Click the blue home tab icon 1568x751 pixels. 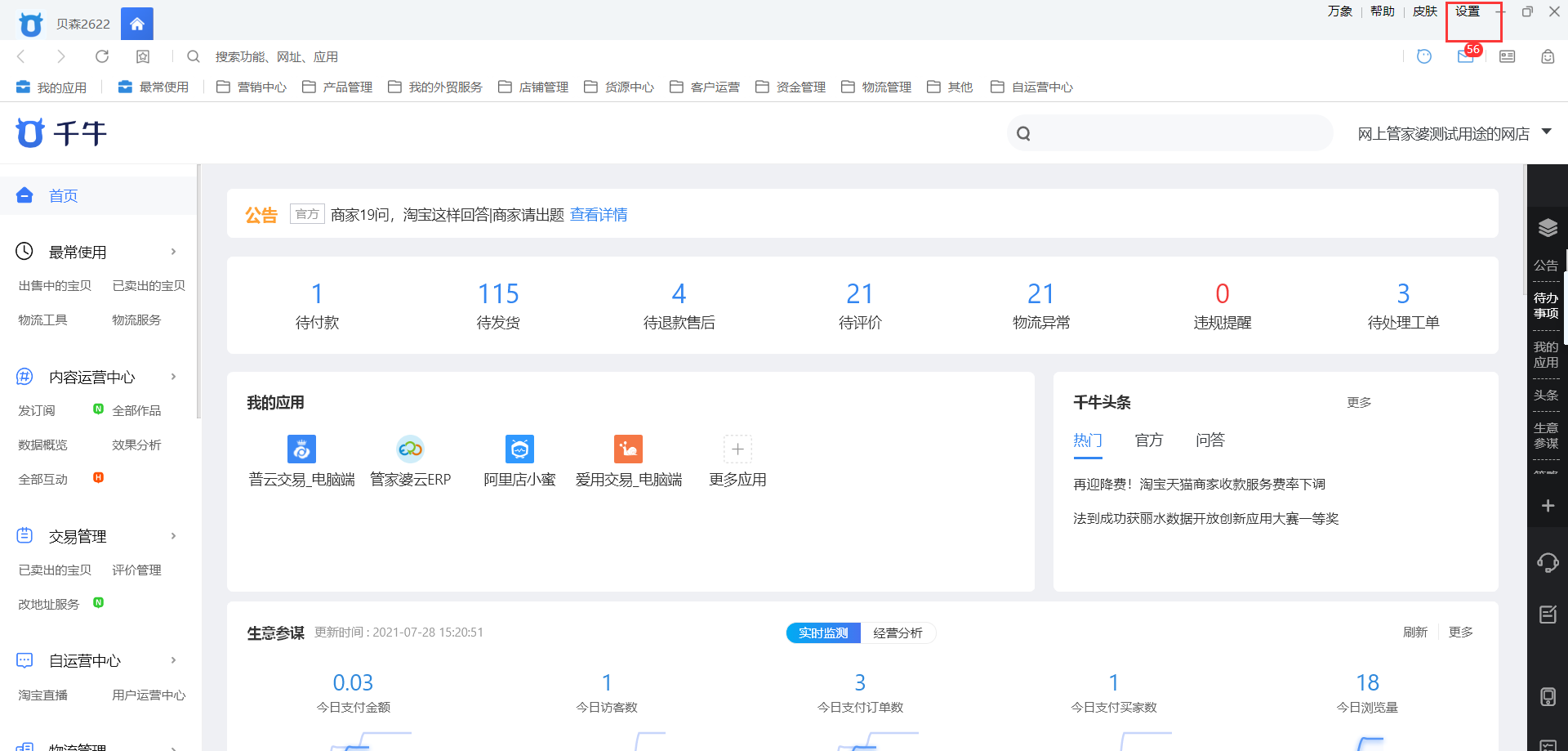tap(137, 24)
